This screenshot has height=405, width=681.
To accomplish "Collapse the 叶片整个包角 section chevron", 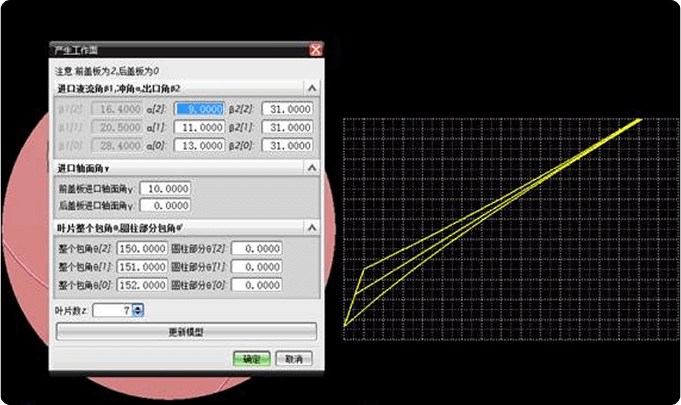I will click(312, 229).
